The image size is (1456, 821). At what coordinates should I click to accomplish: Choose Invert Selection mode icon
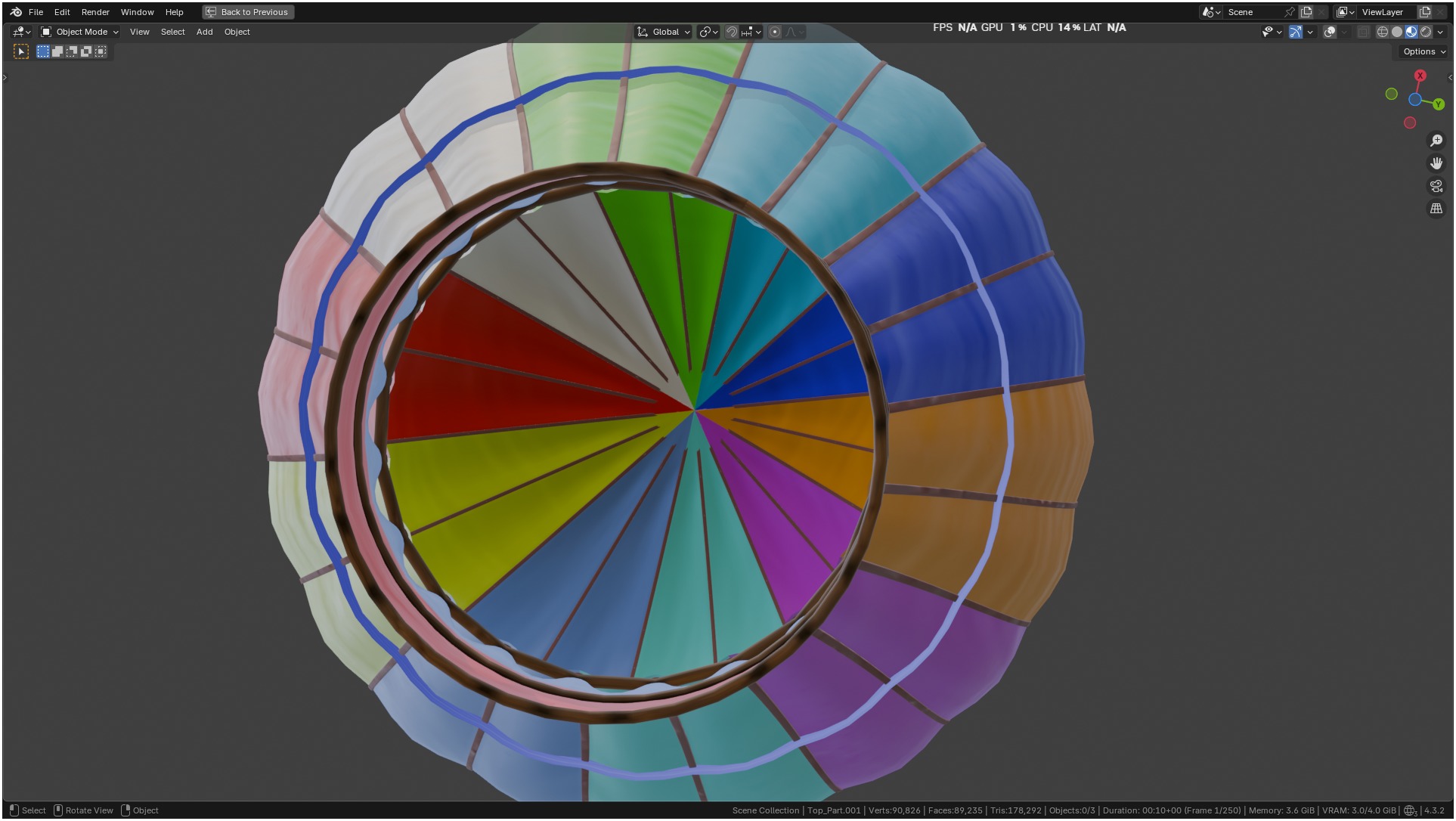pyautogui.click(x=86, y=51)
